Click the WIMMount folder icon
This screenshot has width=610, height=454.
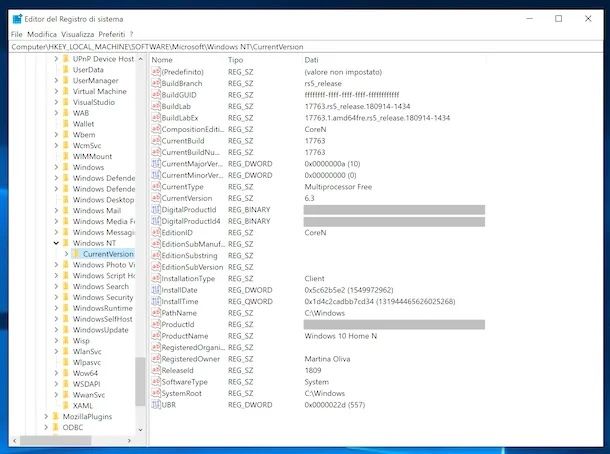[x=66, y=156]
